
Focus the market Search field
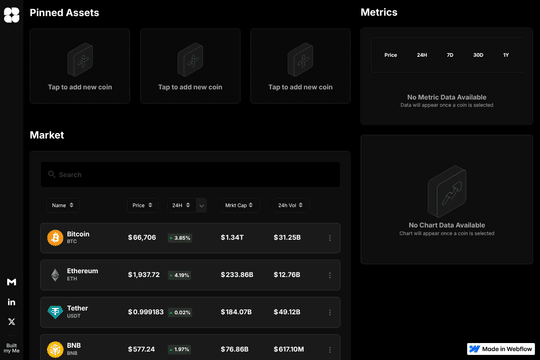coord(190,175)
